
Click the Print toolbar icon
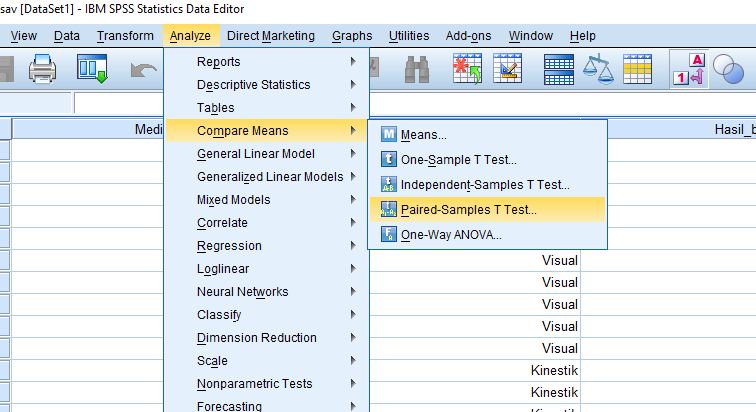42,69
